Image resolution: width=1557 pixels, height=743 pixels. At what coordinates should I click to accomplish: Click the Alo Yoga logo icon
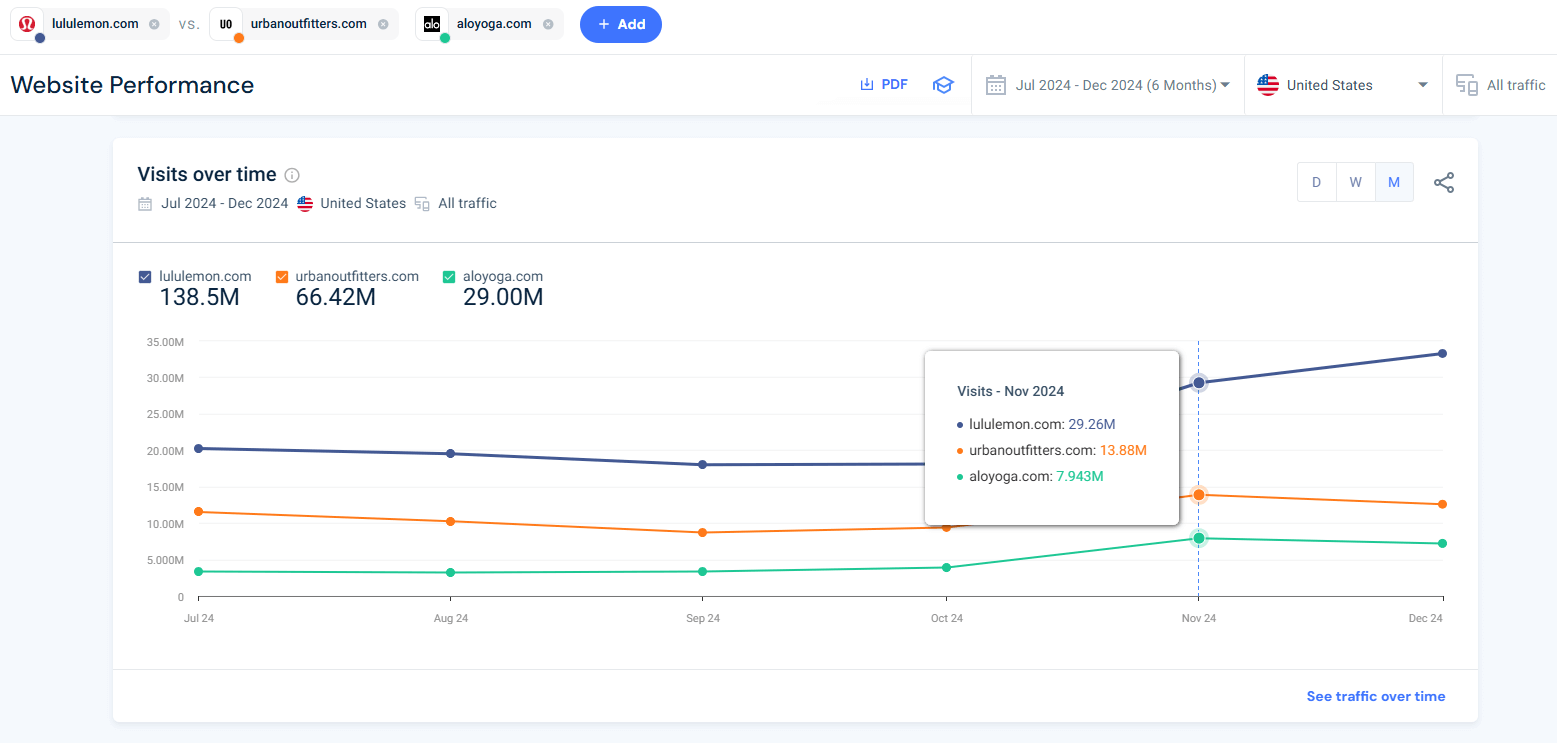[432, 24]
